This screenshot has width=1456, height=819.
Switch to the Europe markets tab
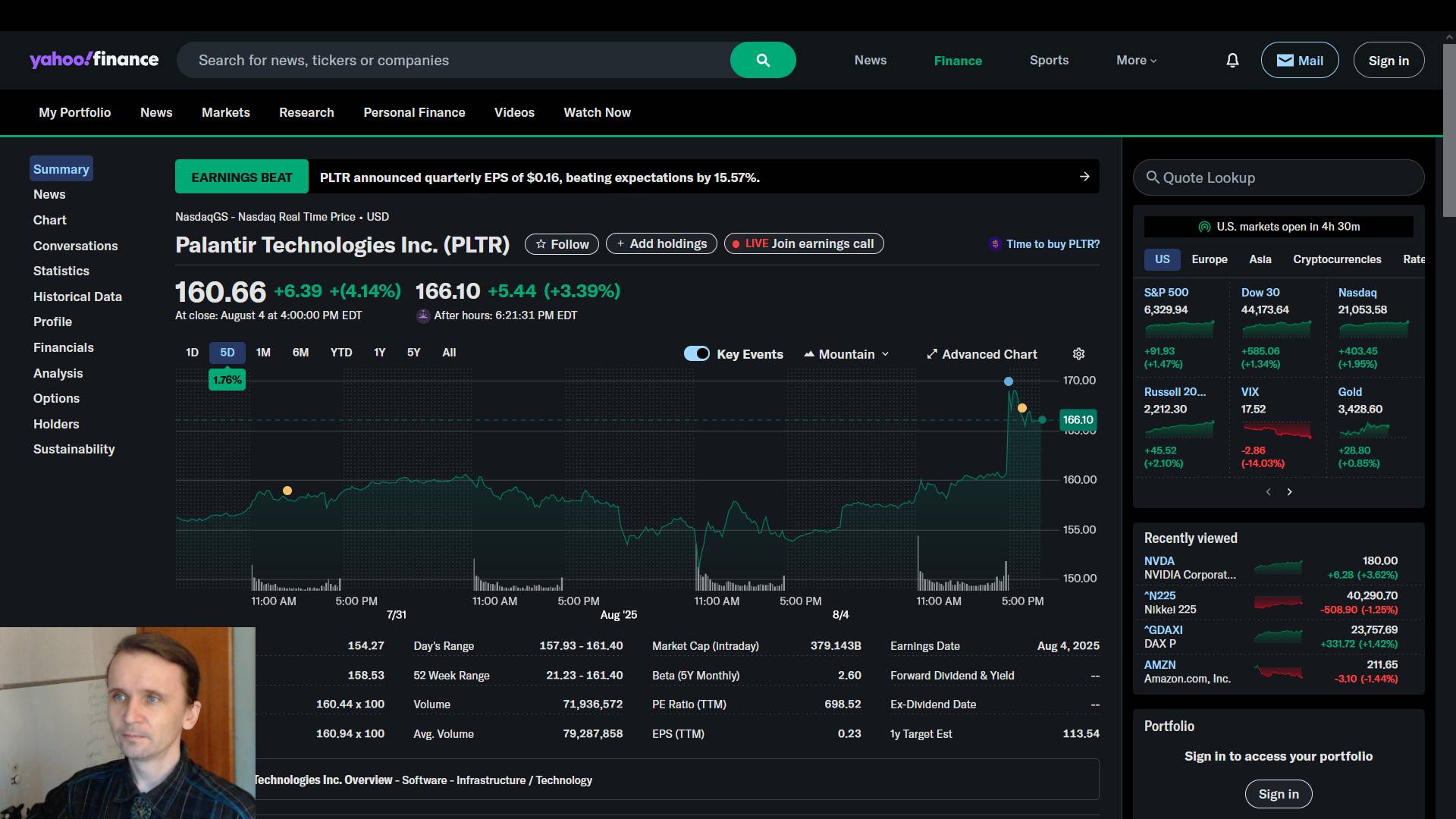1209,259
